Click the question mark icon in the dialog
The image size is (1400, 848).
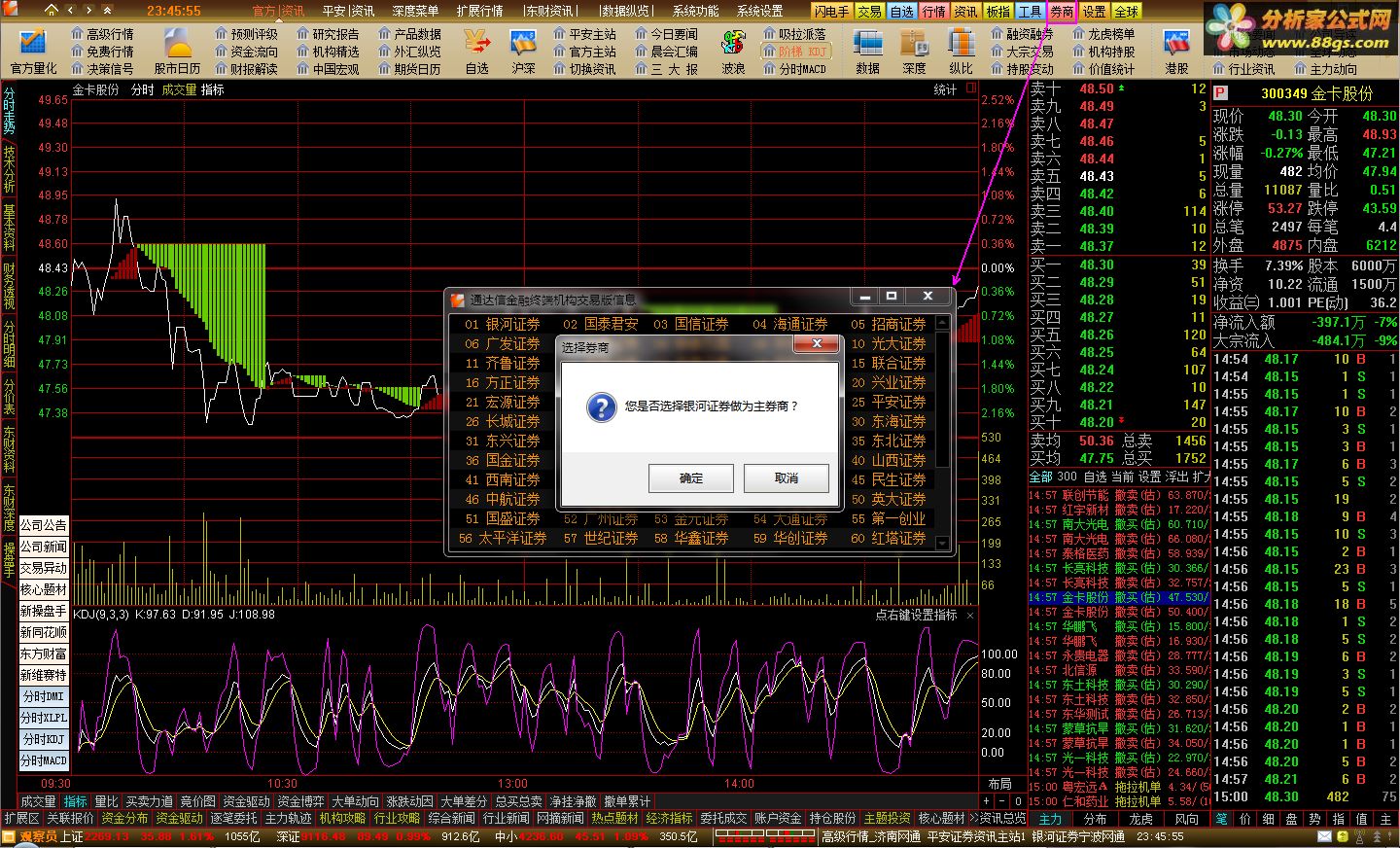602,406
